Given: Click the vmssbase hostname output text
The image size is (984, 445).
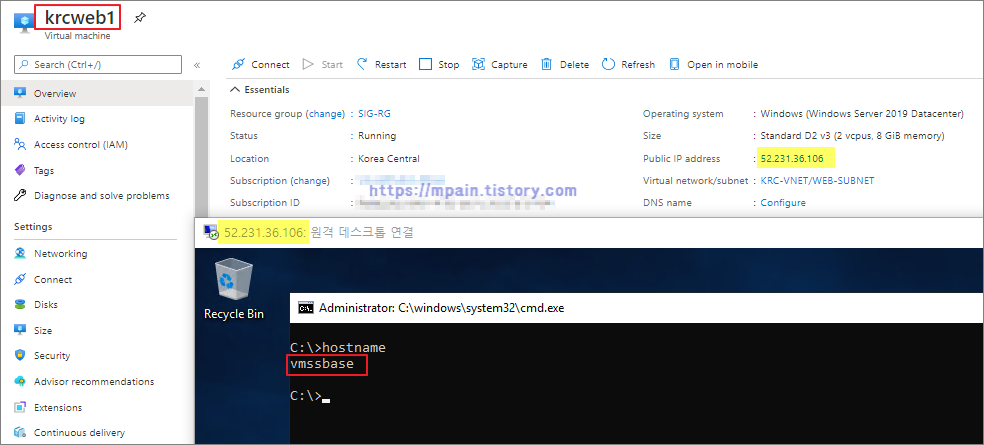Looking at the screenshot, I should coord(322,363).
